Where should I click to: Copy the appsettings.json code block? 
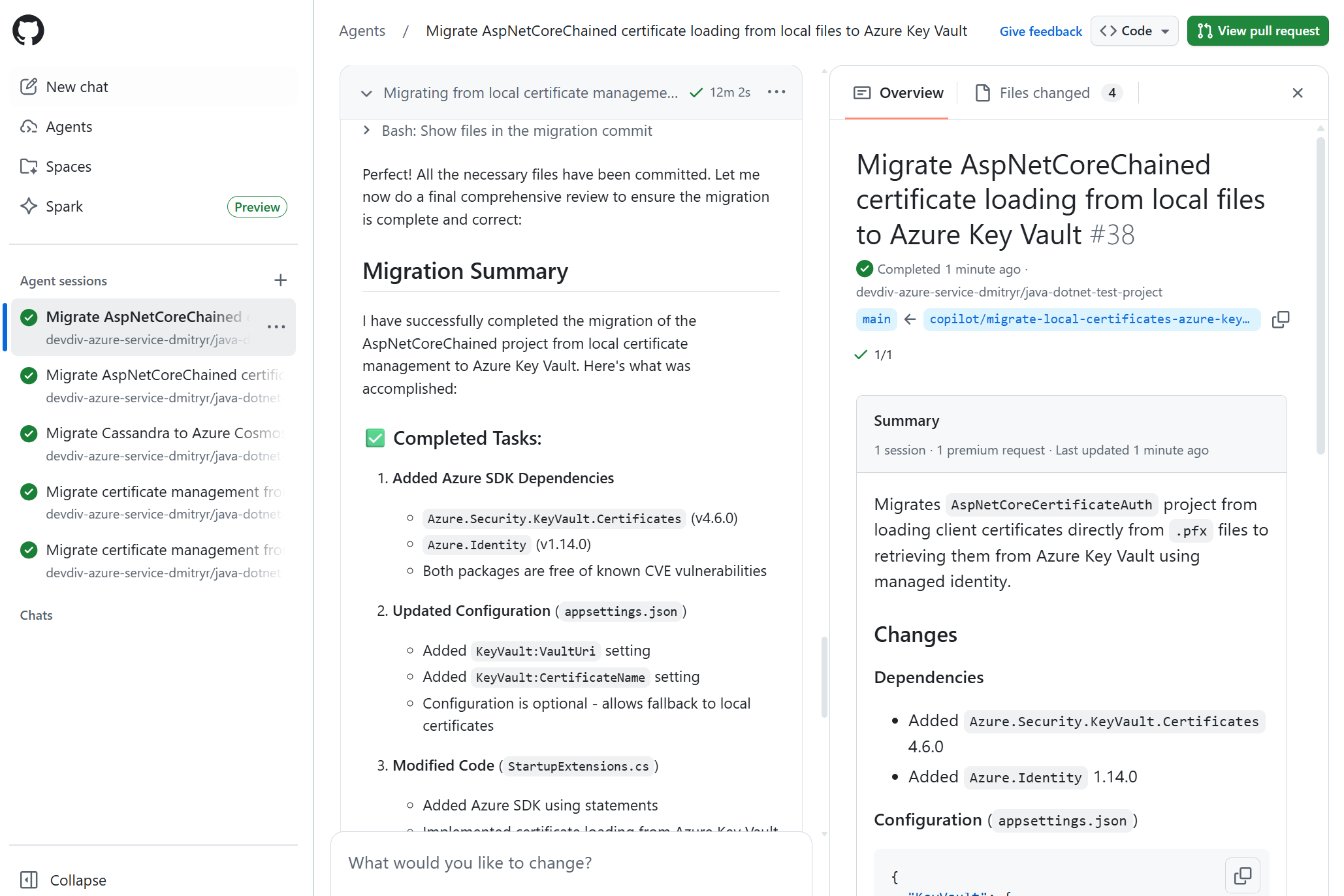[x=1242, y=875]
